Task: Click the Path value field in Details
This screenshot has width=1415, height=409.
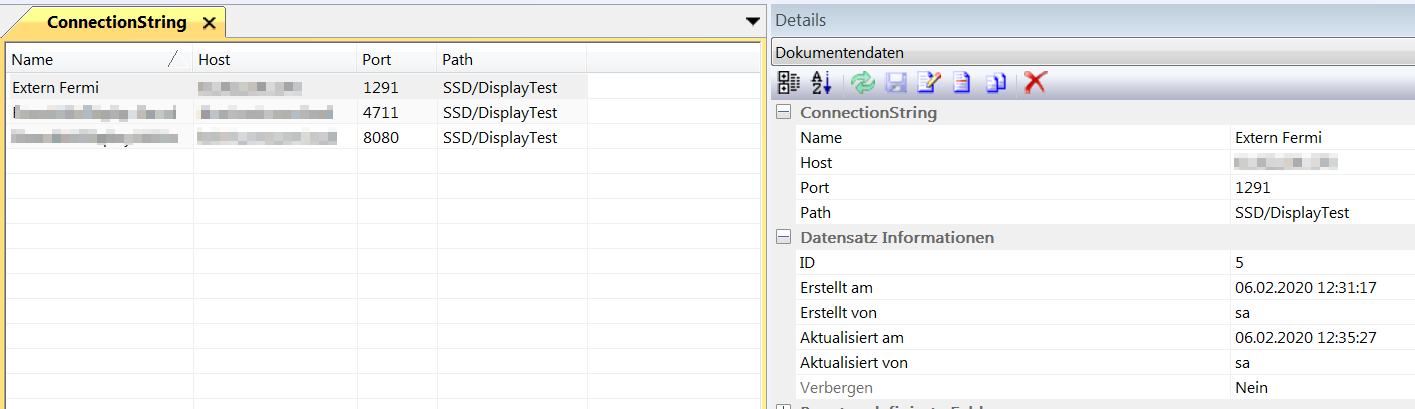Action: pyautogui.click(x=1292, y=213)
